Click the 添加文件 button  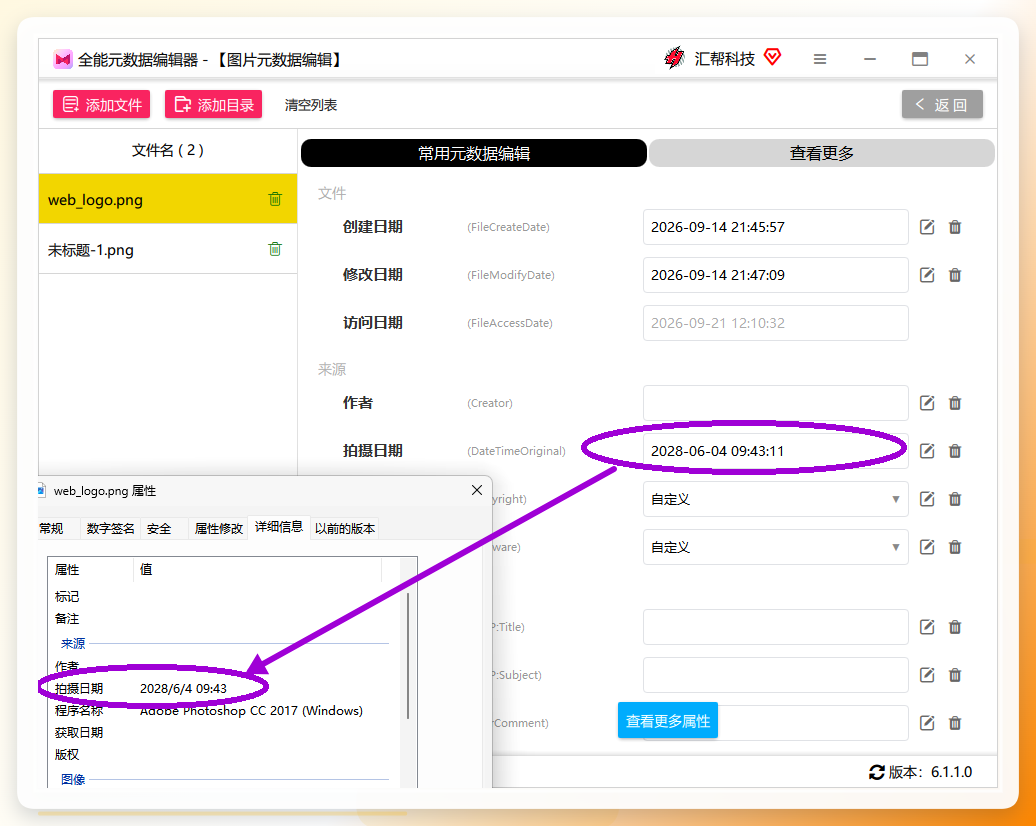102,104
